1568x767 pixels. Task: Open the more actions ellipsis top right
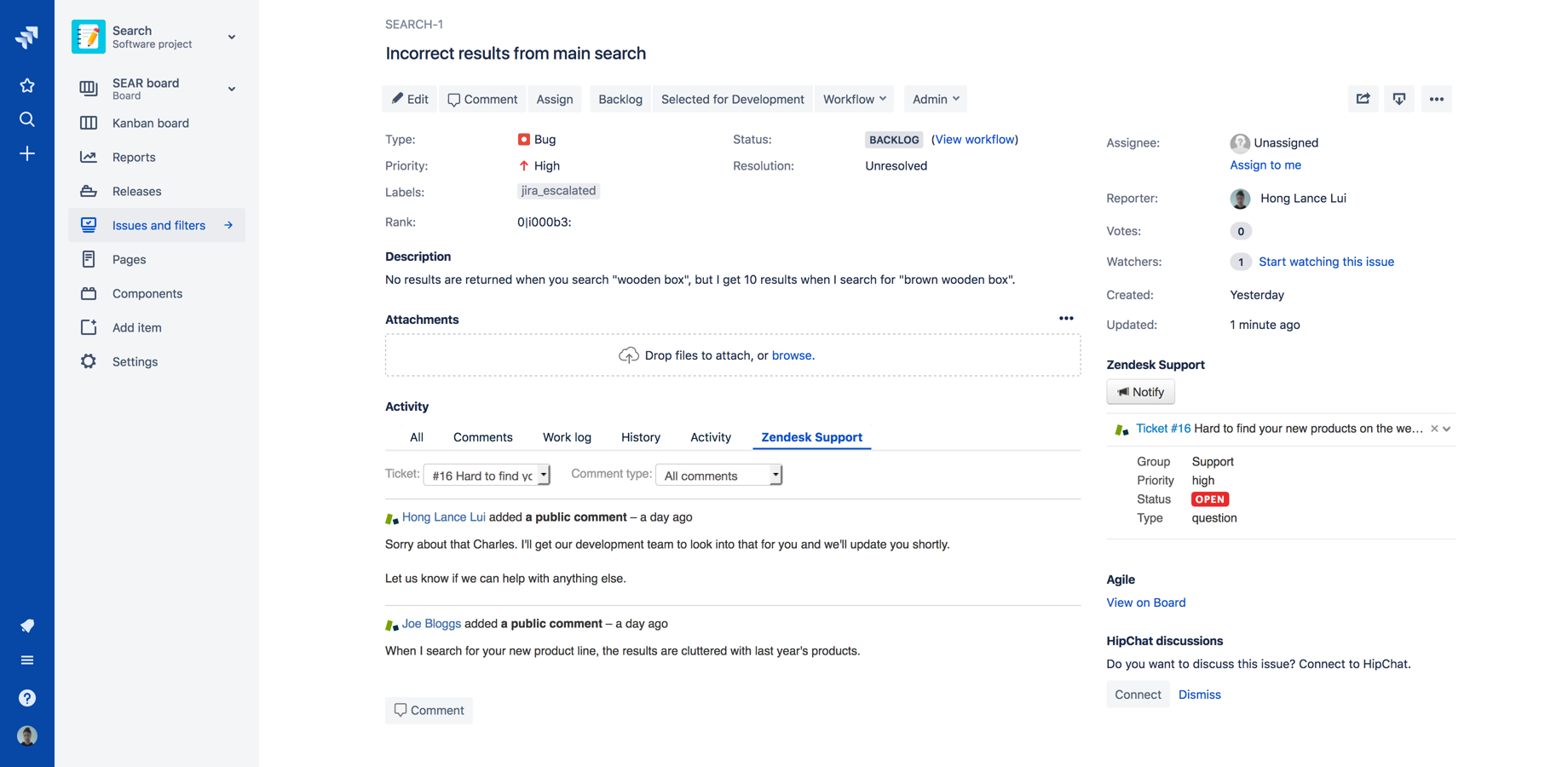coord(1436,99)
